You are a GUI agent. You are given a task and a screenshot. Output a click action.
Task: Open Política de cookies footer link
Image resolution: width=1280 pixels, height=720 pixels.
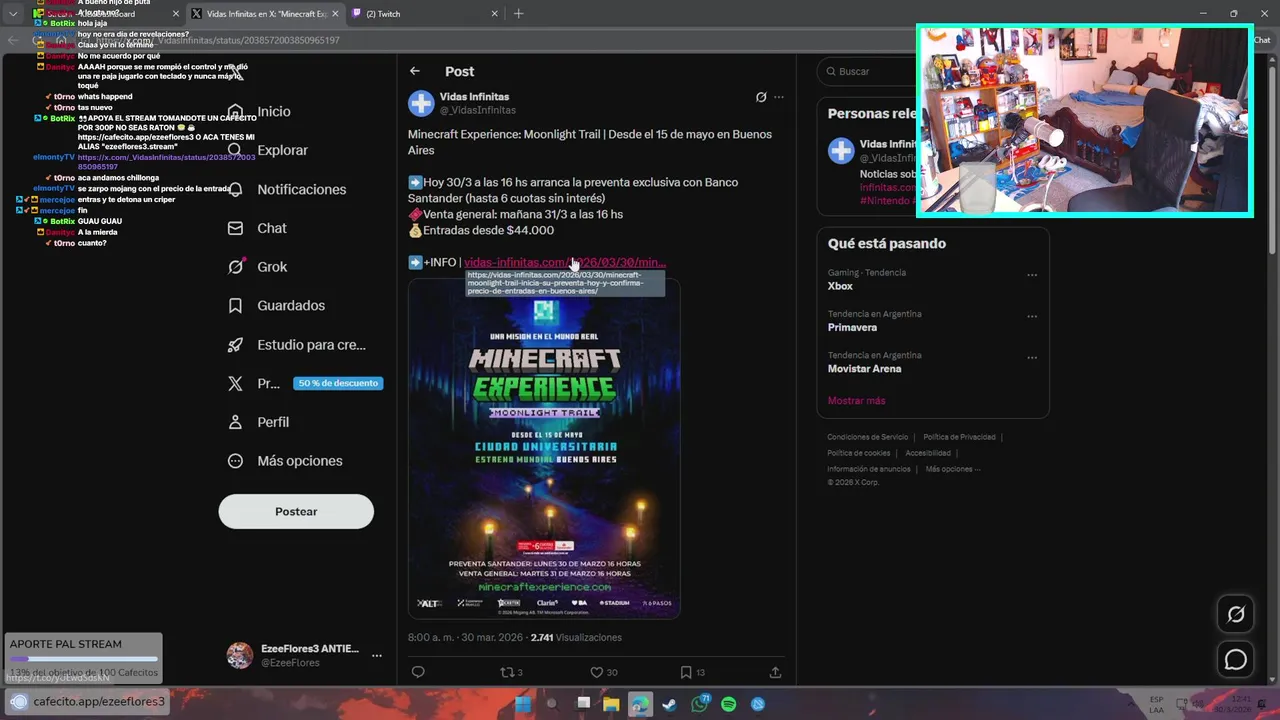[x=858, y=453]
